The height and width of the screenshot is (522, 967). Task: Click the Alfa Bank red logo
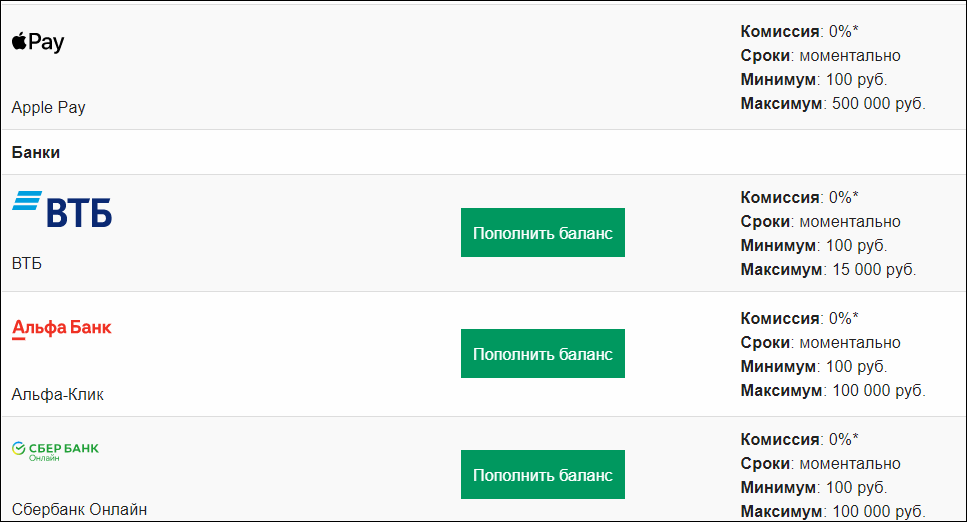coord(62,328)
